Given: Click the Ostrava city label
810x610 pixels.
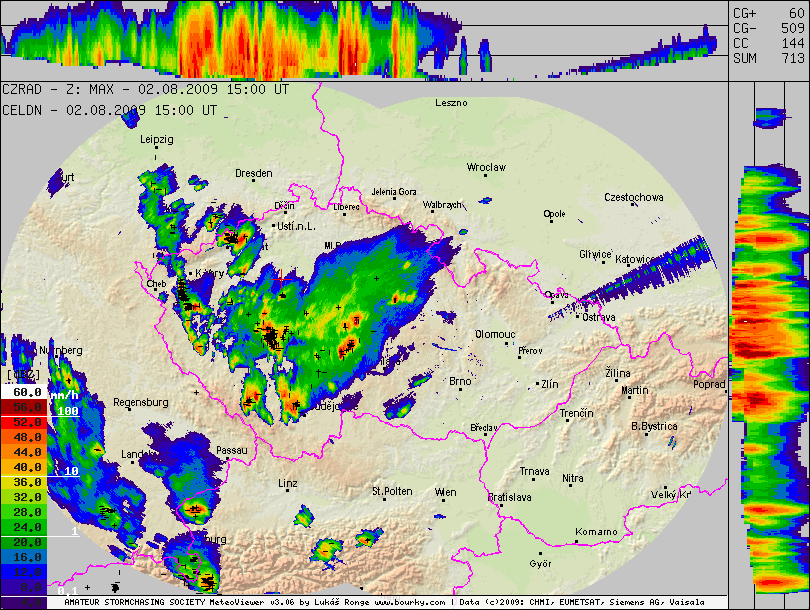Looking at the screenshot, I should tap(599, 317).
